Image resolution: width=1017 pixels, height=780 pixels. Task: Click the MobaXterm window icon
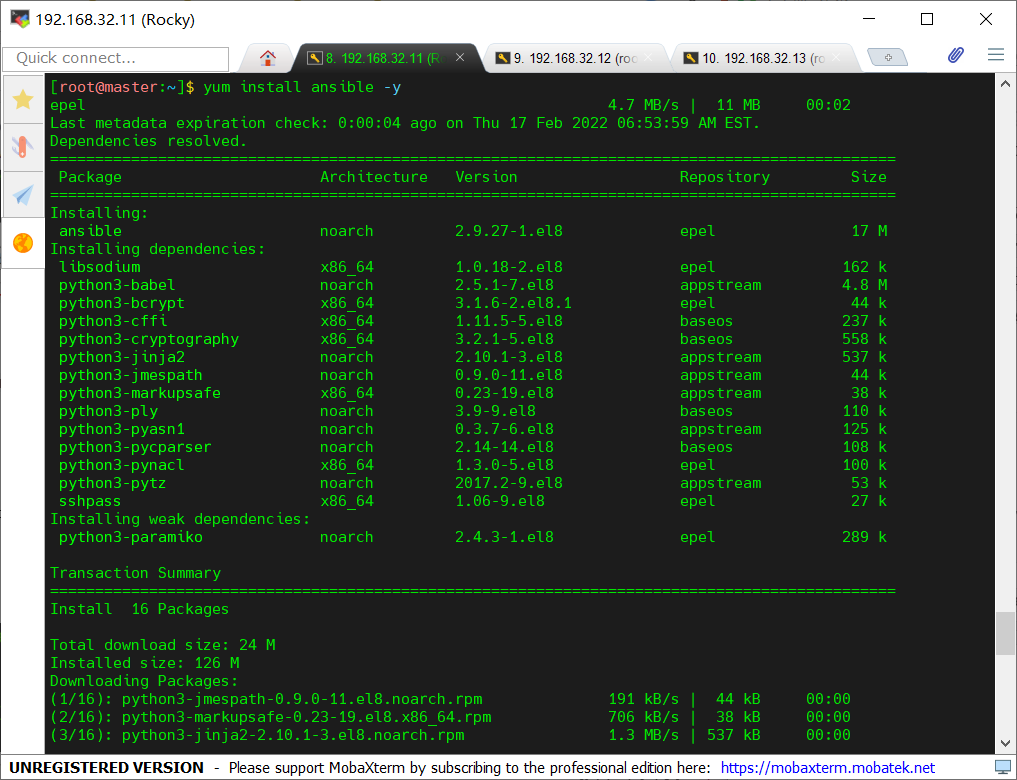19,19
